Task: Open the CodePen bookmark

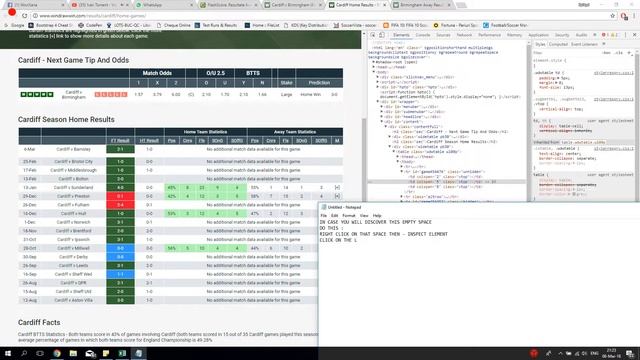Action: [91, 25]
